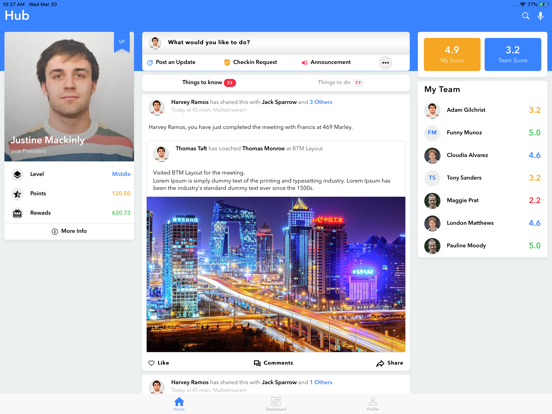Click Maggie Prat's avatar
The height and width of the screenshot is (414, 552).
tap(432, 201)
